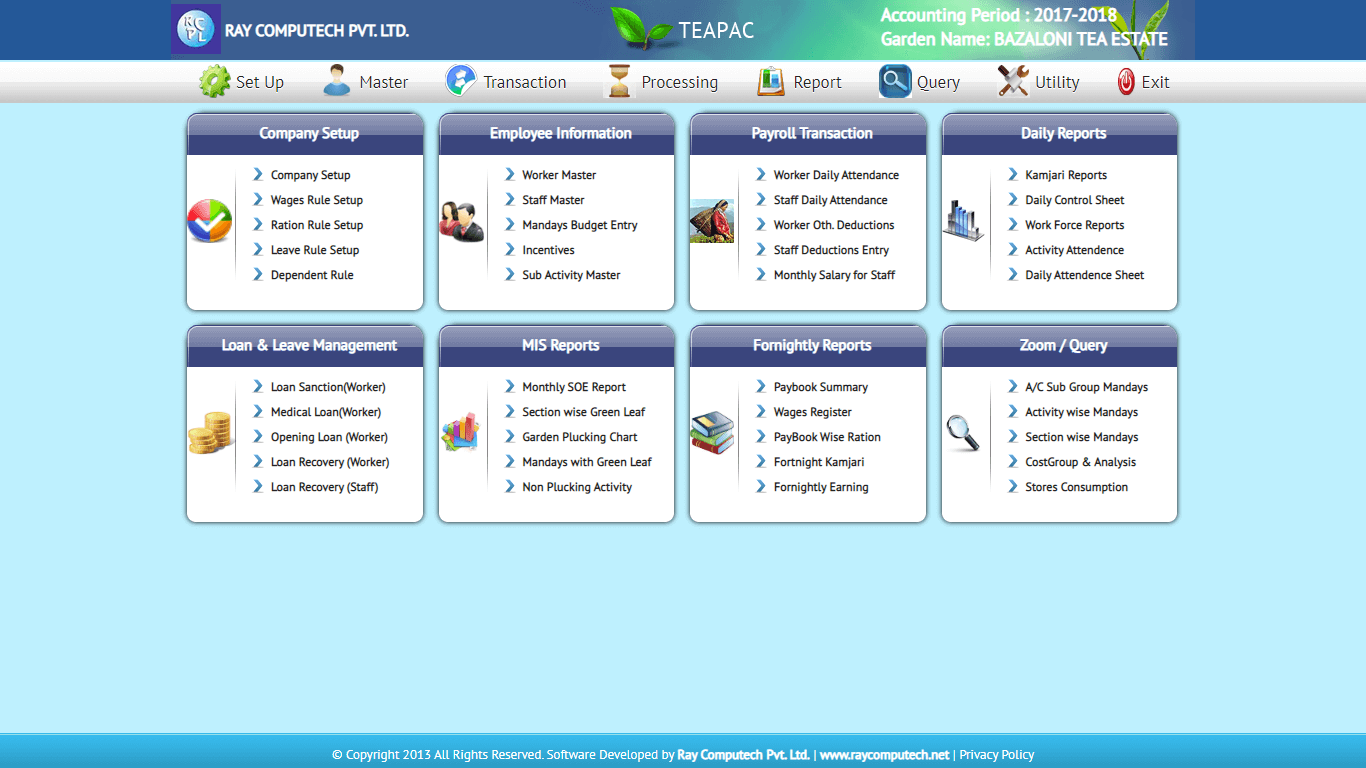Open Ration Rule Setup
Viewport: 1366px width, 768px height.
pyautogui.click(x=317, y=225)
